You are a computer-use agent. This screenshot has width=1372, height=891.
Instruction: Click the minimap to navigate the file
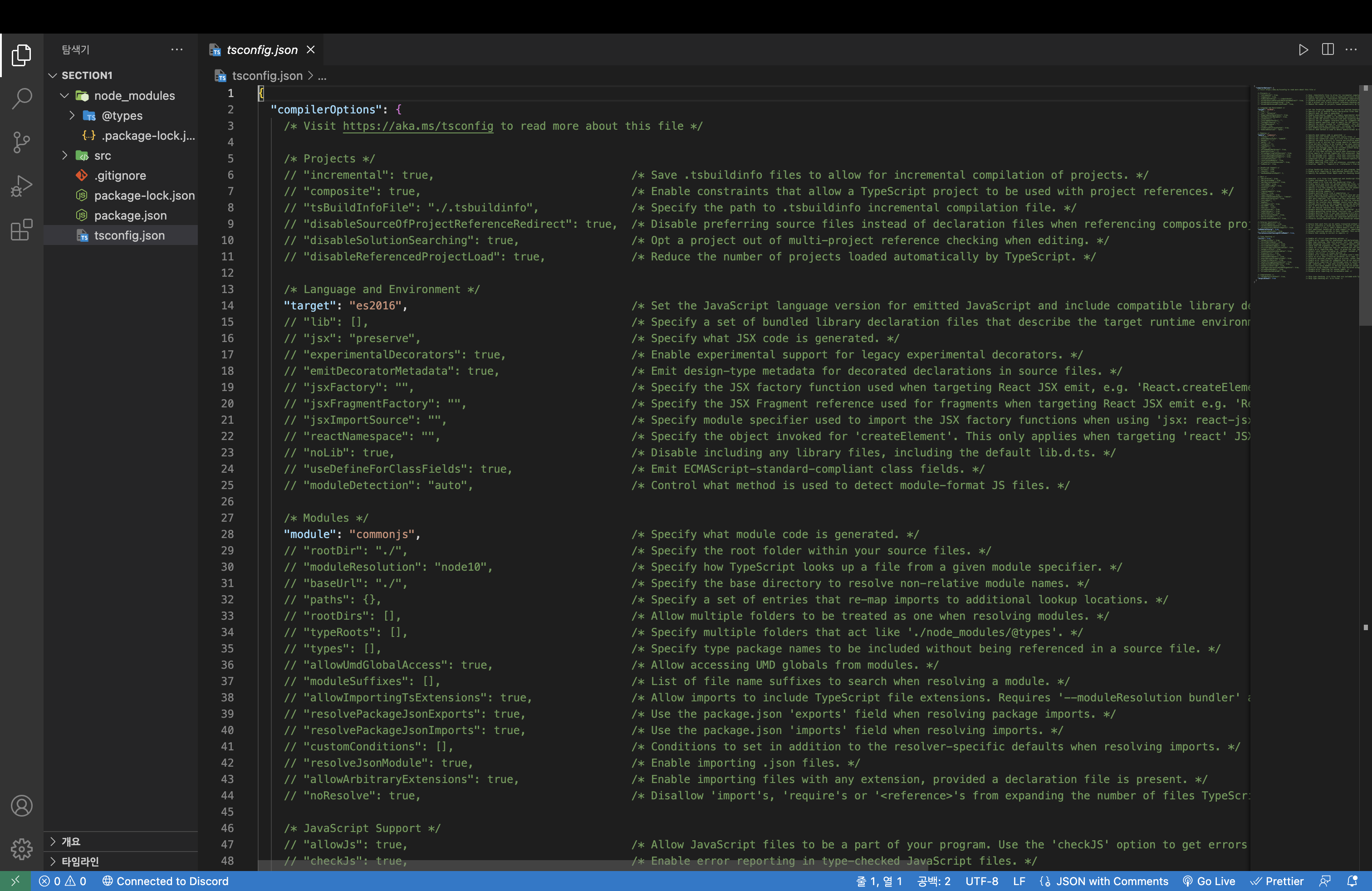[1306, 185]
